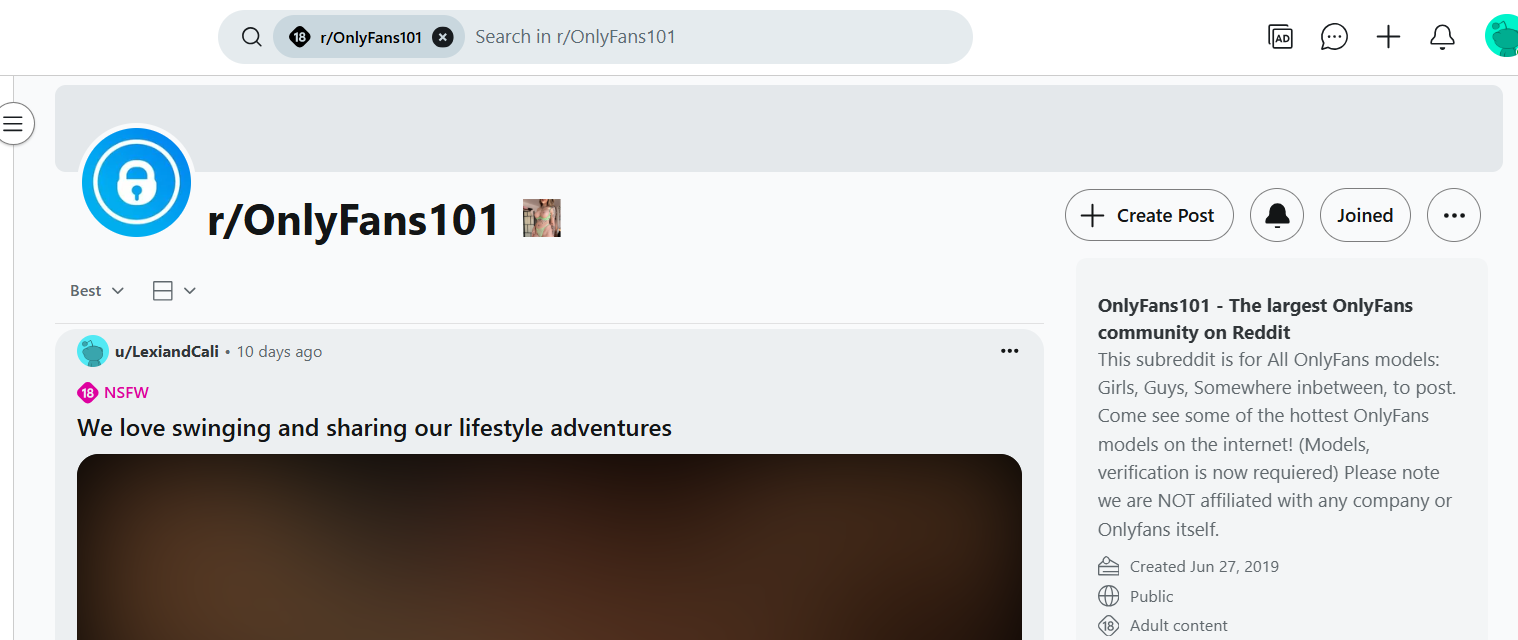Remove the r/OnlyFans101 search filter chip
This screenshot has width=1518, height=640.
pyautogui.click(x=443, y=37)
